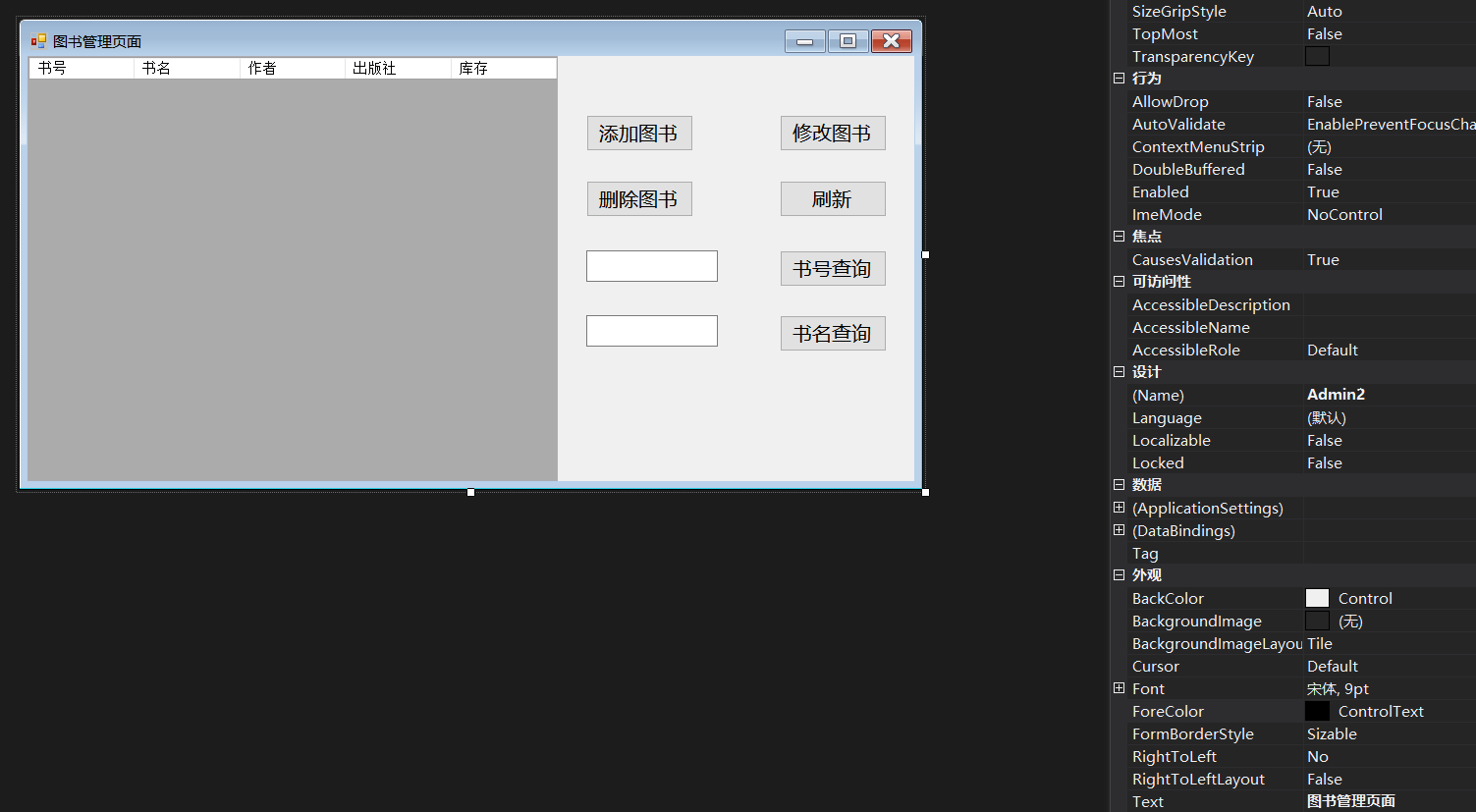The image size is (1476, 812).
Task: Select the gray DataGridView body area
Action: pos(293,280)
